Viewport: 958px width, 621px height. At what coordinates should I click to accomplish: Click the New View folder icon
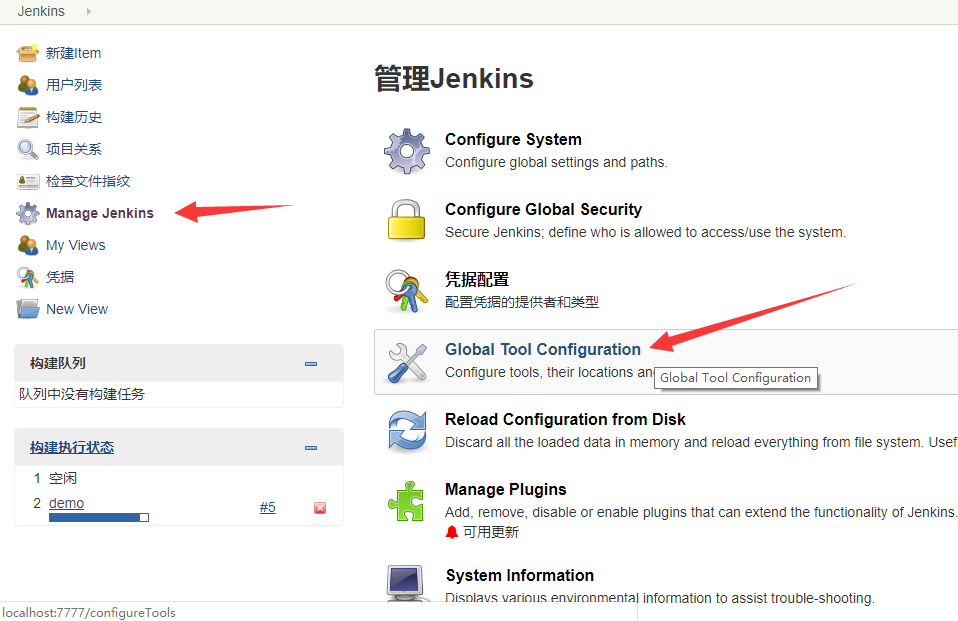[x=27, y=309]
